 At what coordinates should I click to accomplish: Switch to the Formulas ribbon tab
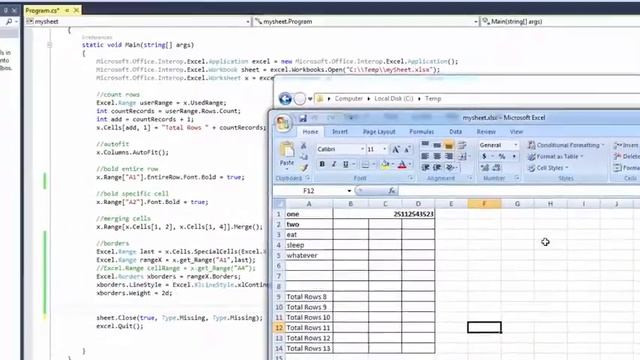click(x=422, y=131)
